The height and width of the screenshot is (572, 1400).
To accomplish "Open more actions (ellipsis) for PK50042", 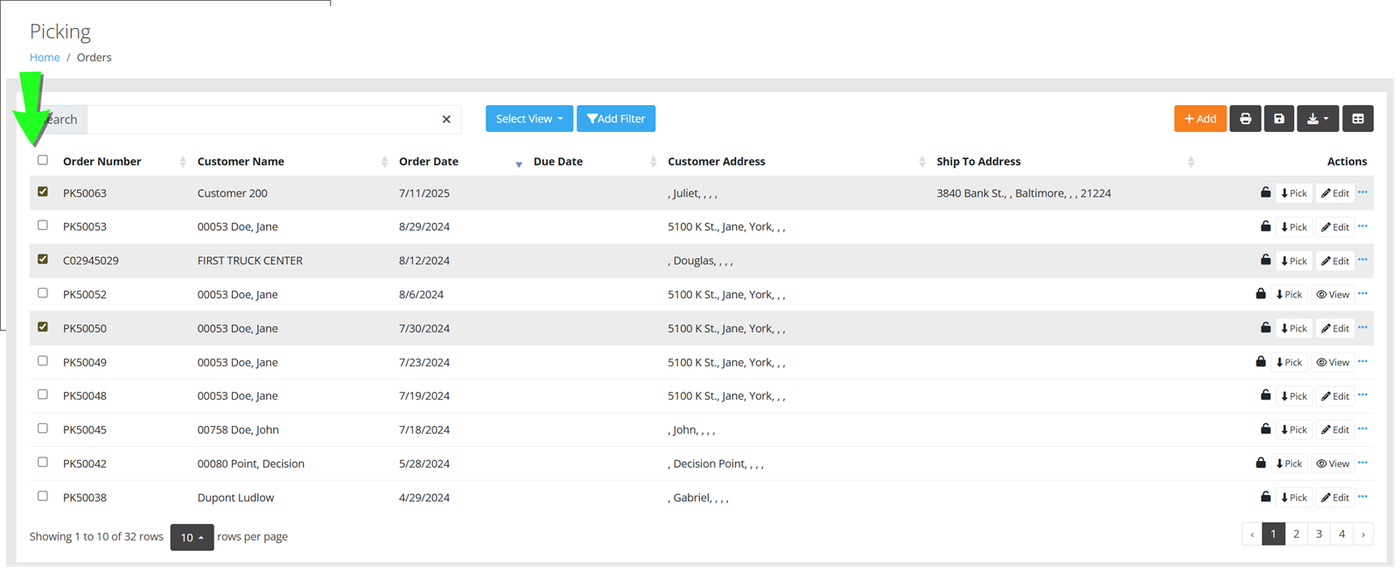I will tap(1362, 462).
